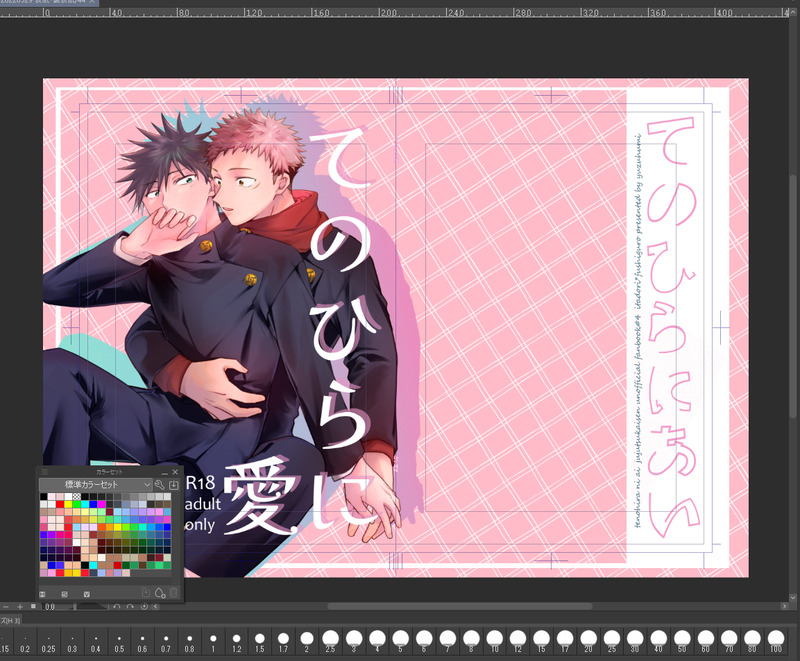
Task: Click the reset zoom square icon
Action: 33,606
